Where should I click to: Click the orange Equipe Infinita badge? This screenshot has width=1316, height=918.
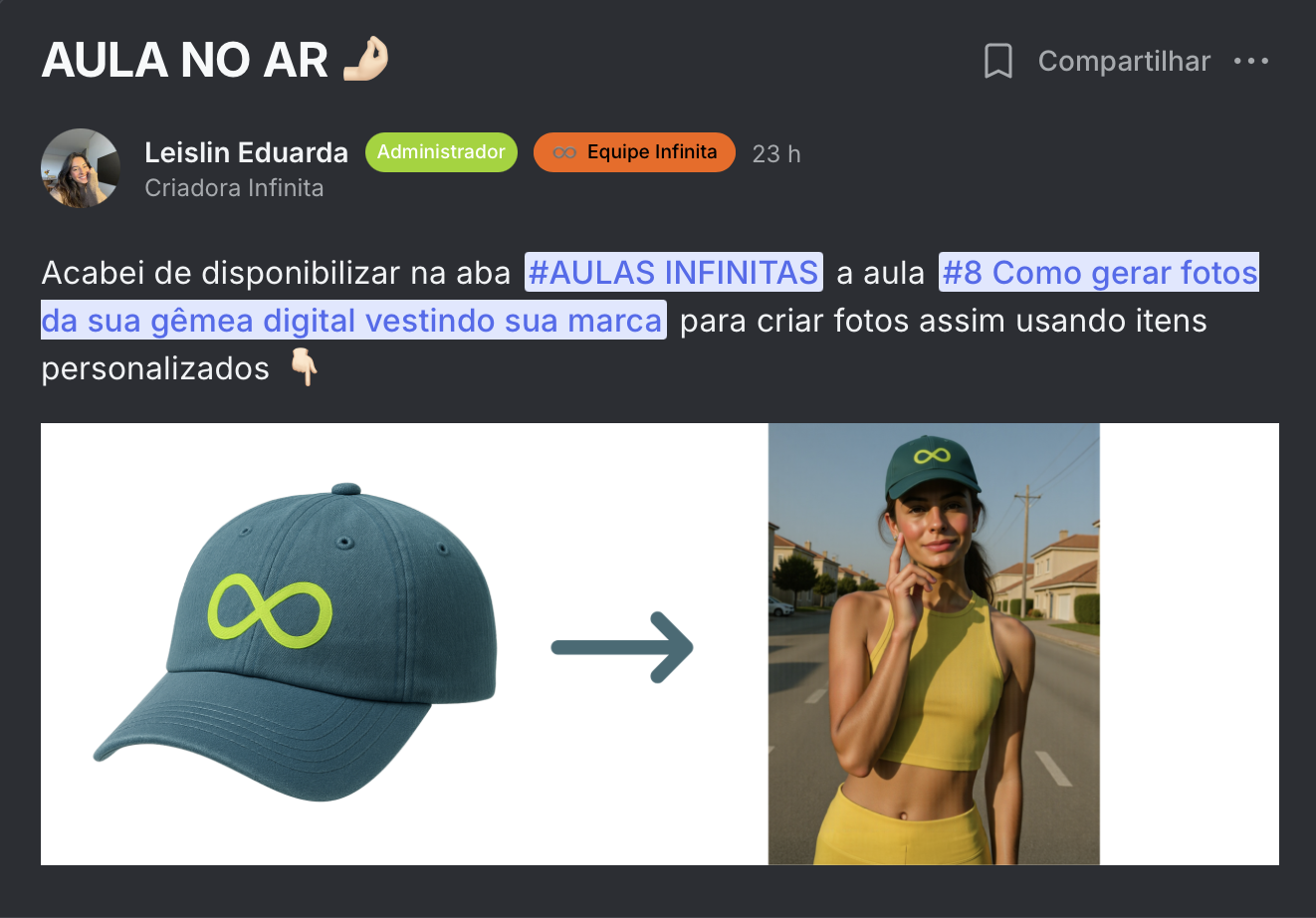[x=634, y=152]
